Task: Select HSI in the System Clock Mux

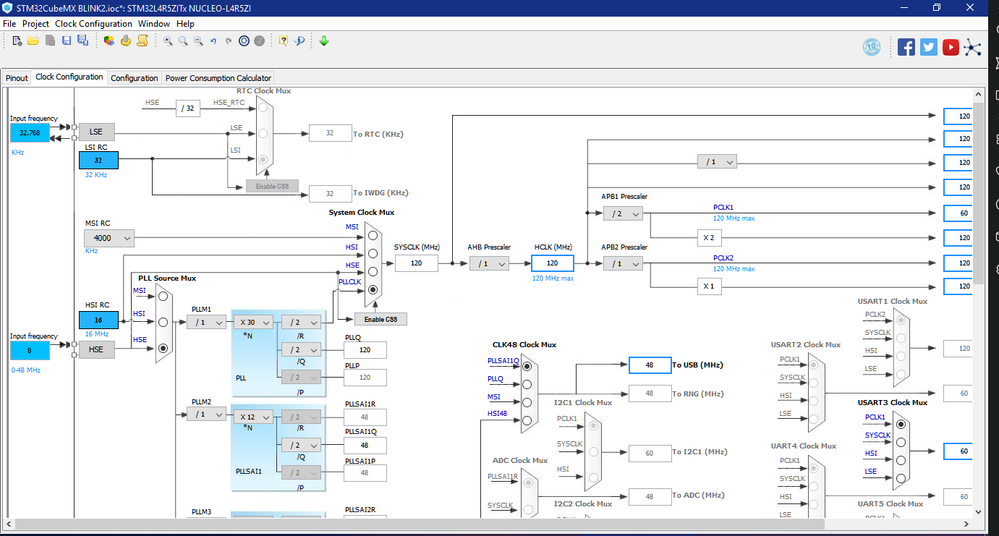Action: [x=373, y=253]
